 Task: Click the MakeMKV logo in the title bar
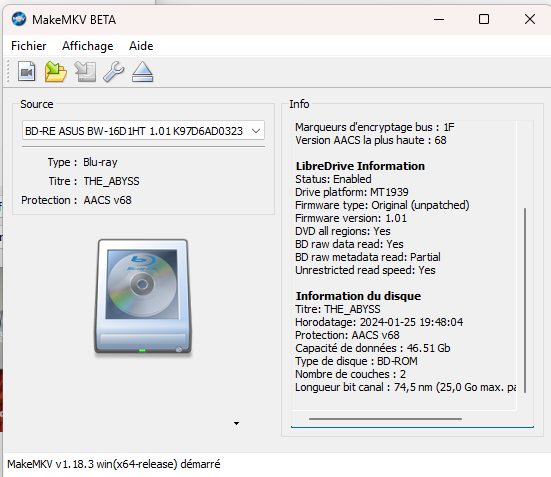pos(19,19)
